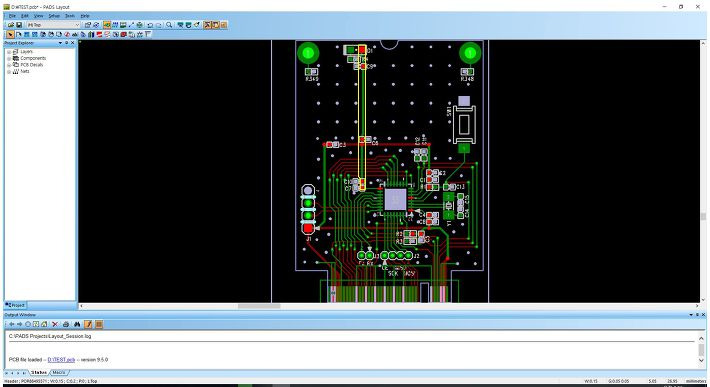Viewport: 710px width, 387px height.
Task: Expand the Components tree node
Action: point(9,58)
